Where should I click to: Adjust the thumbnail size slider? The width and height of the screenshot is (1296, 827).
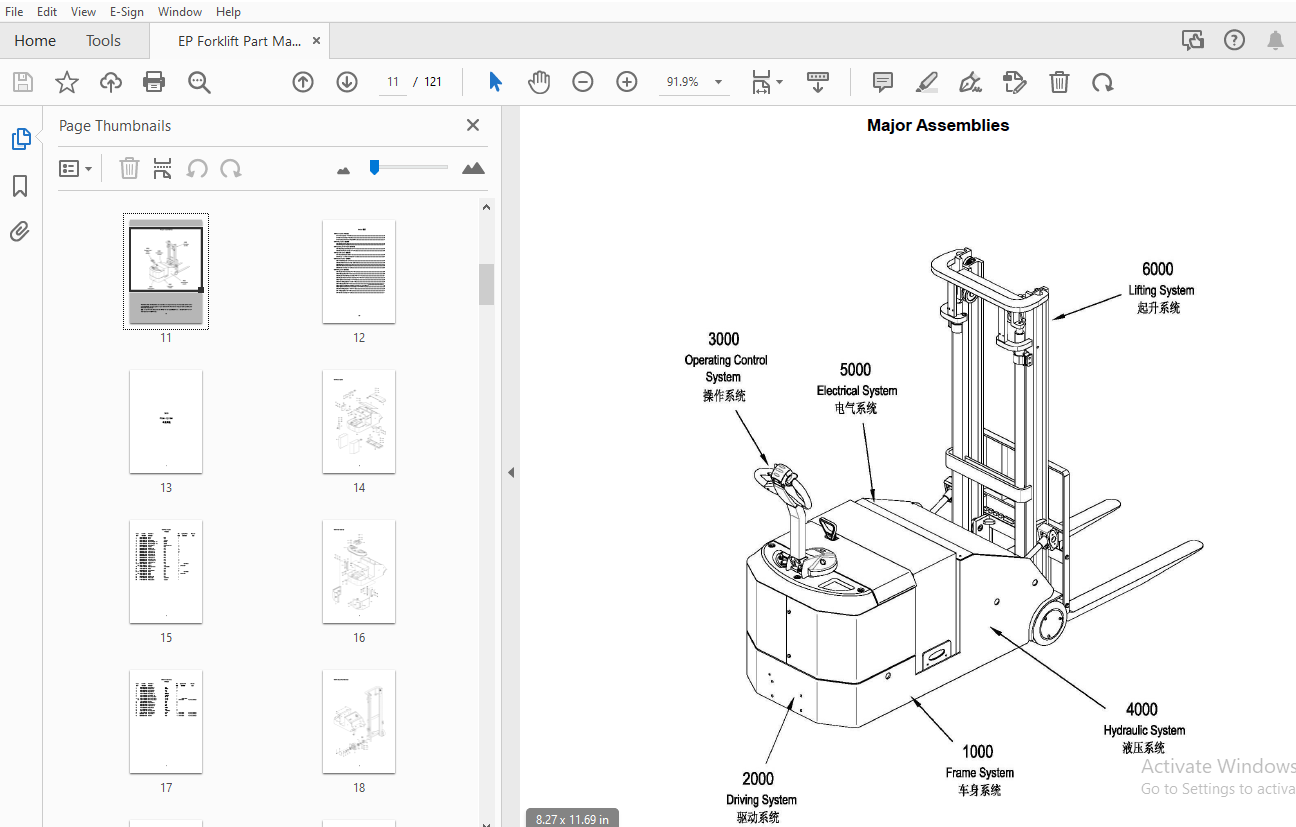(374, 167)
